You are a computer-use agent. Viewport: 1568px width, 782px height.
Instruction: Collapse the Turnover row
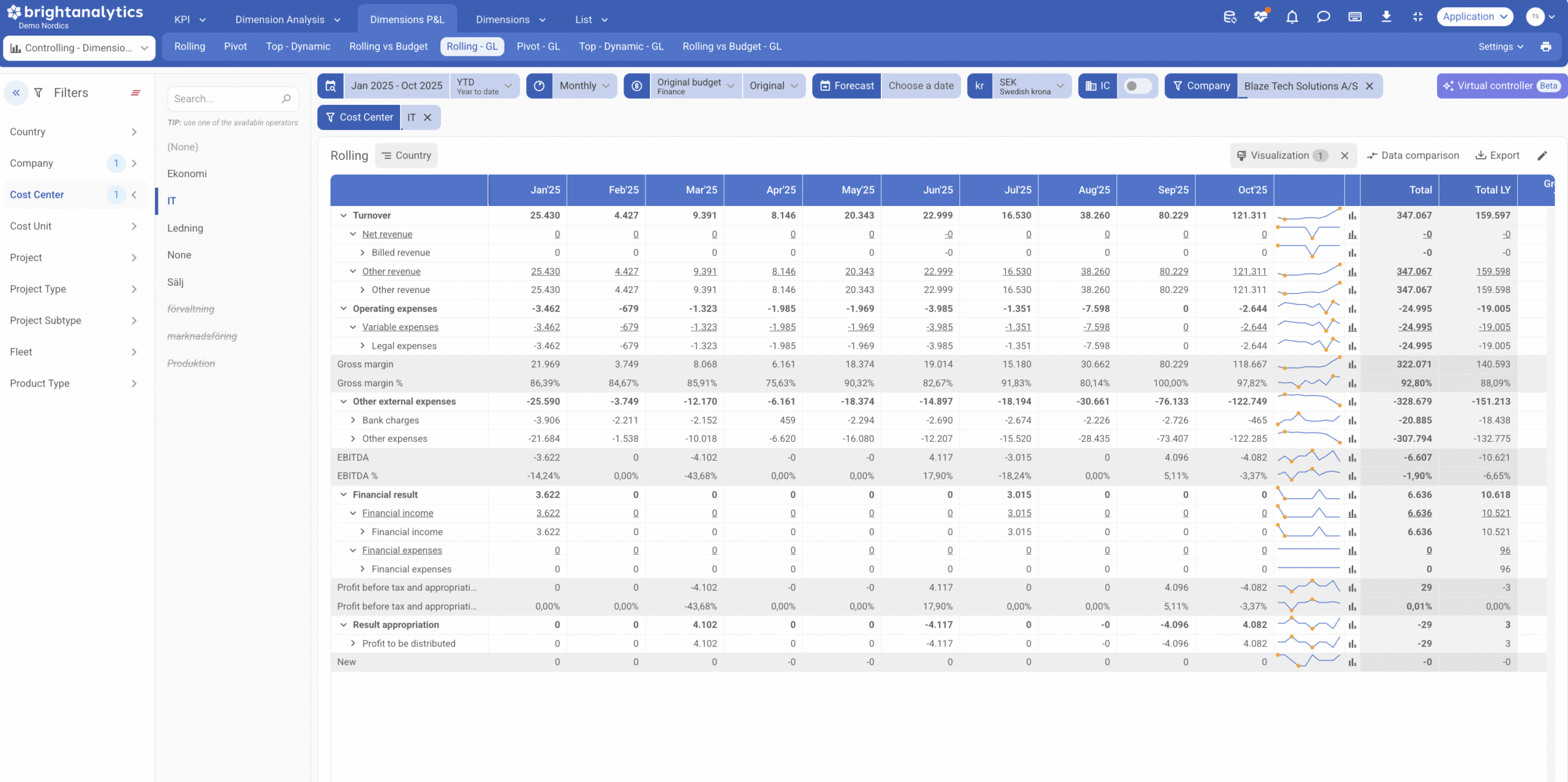[x=344, y=216]
